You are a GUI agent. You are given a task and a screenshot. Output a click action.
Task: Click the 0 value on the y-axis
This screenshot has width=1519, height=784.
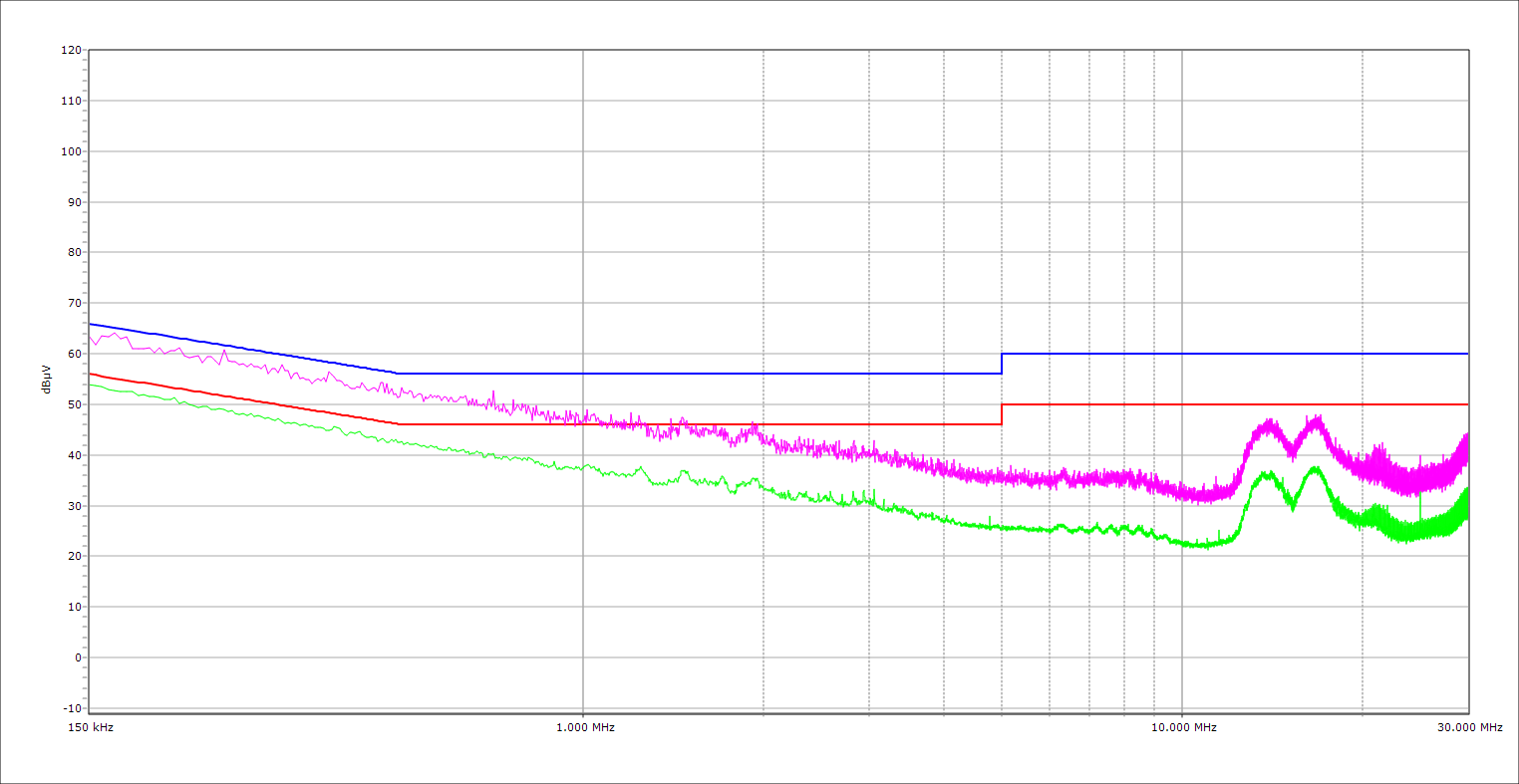[x=77, y=657]
